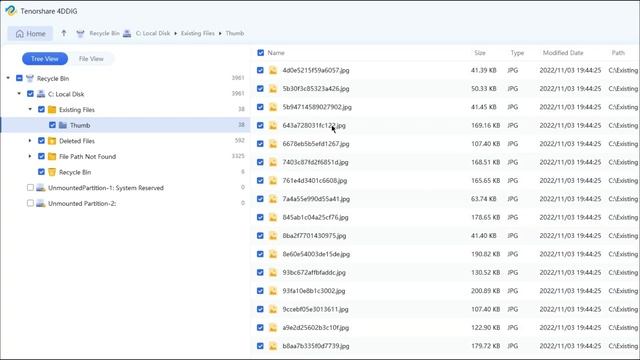The image size is (640, 360).
Task: Uncheck the 643a728031fc122.jpg file checkbox
Action: [x=260, y=125]
